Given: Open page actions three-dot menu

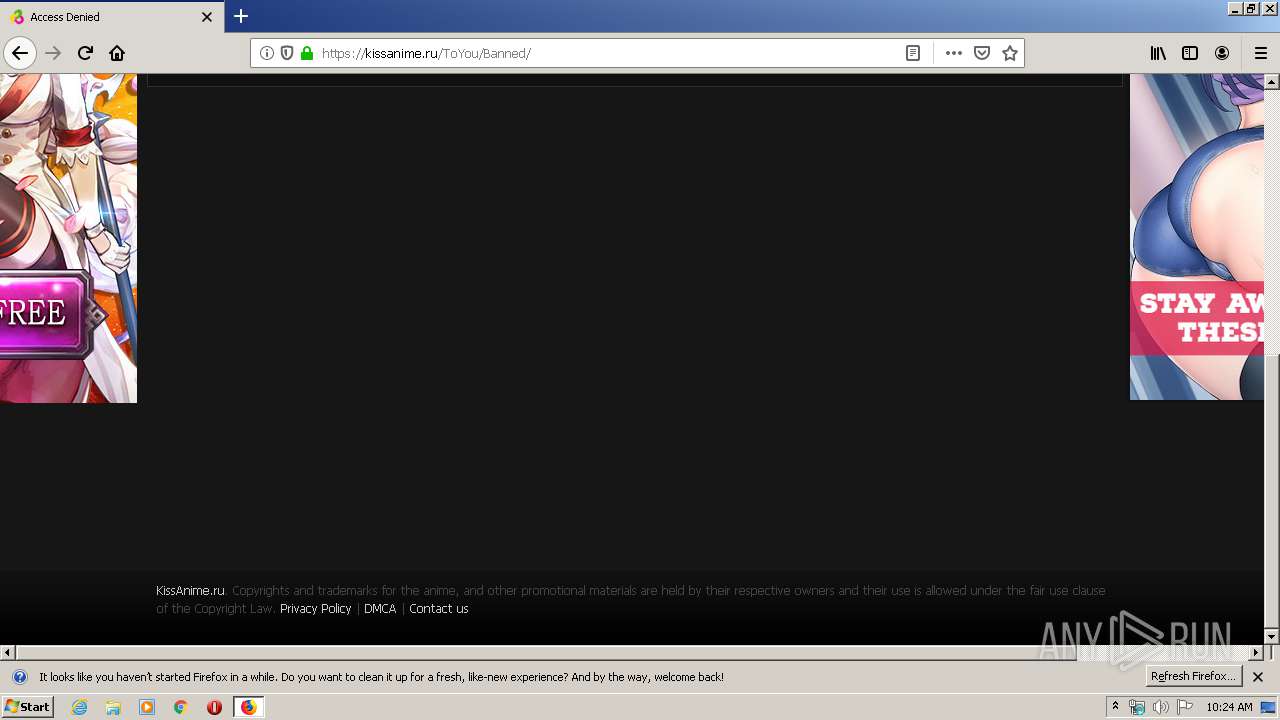Looking at the screenshot, I should pyautogui.click(x=954, y=53).
